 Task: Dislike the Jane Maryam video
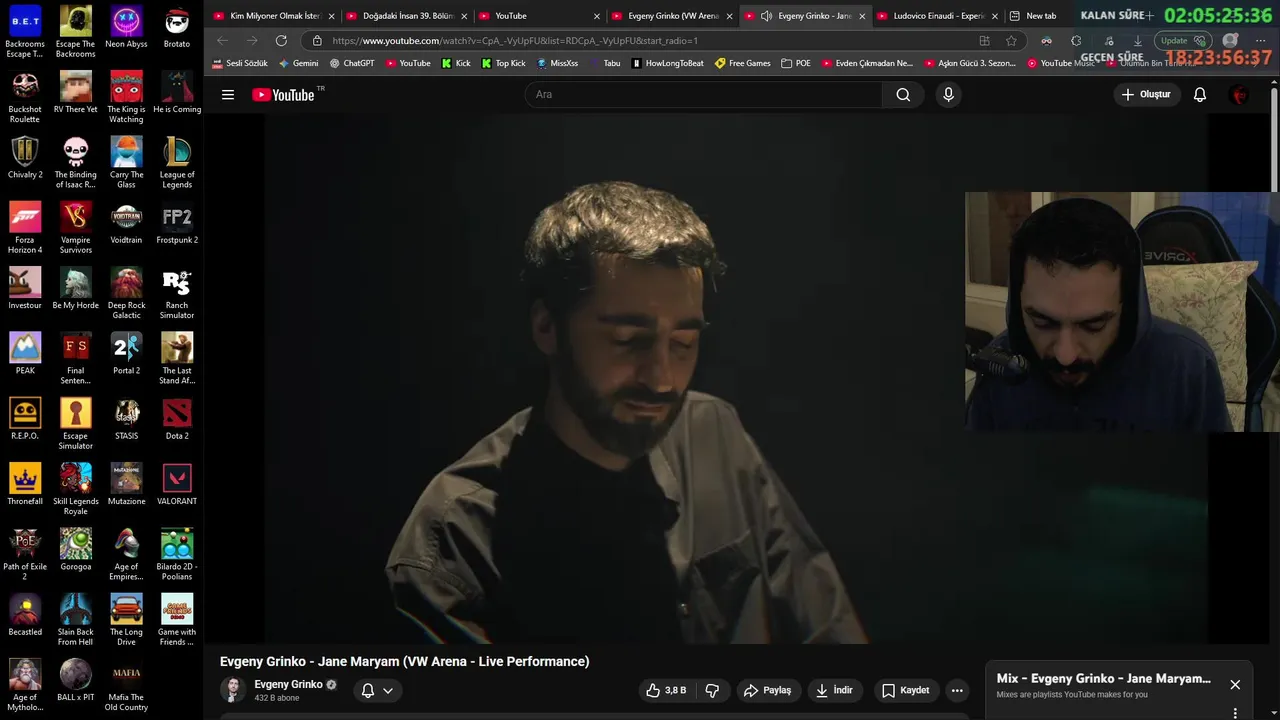[712, 690]
